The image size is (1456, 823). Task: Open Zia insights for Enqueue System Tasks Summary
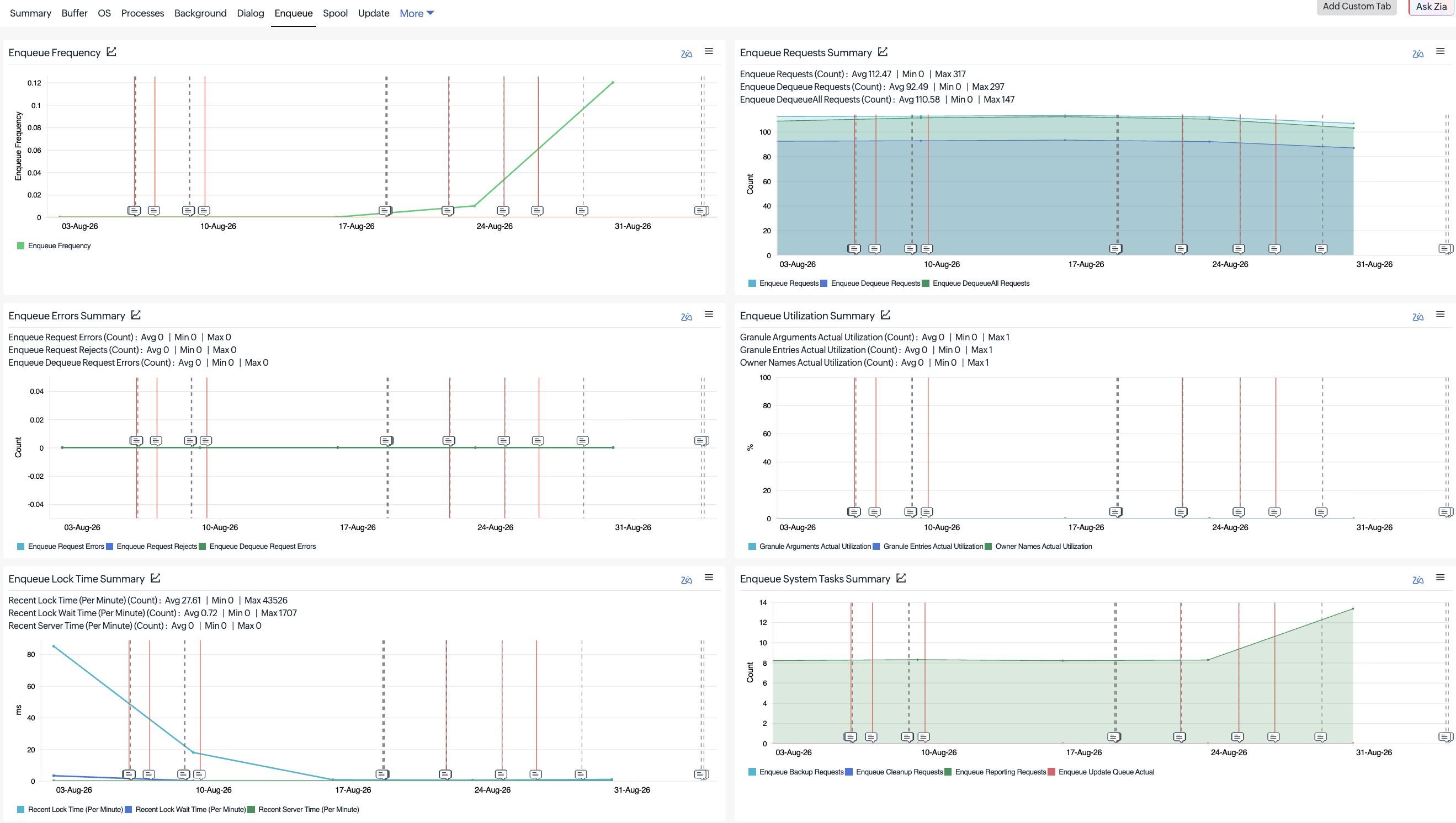[x=1417, y=580]
